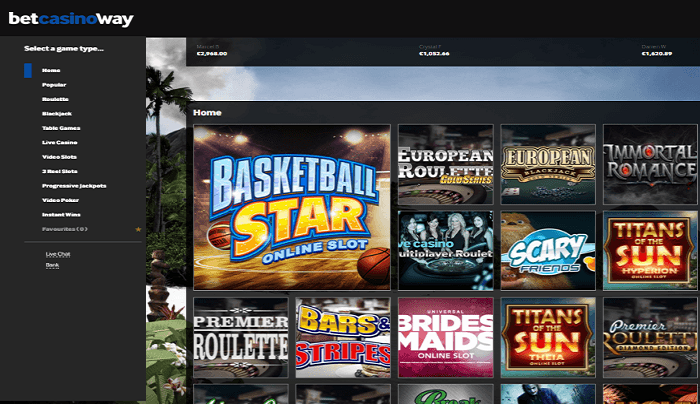Click the Marcel B winner entry

[212, 50]
